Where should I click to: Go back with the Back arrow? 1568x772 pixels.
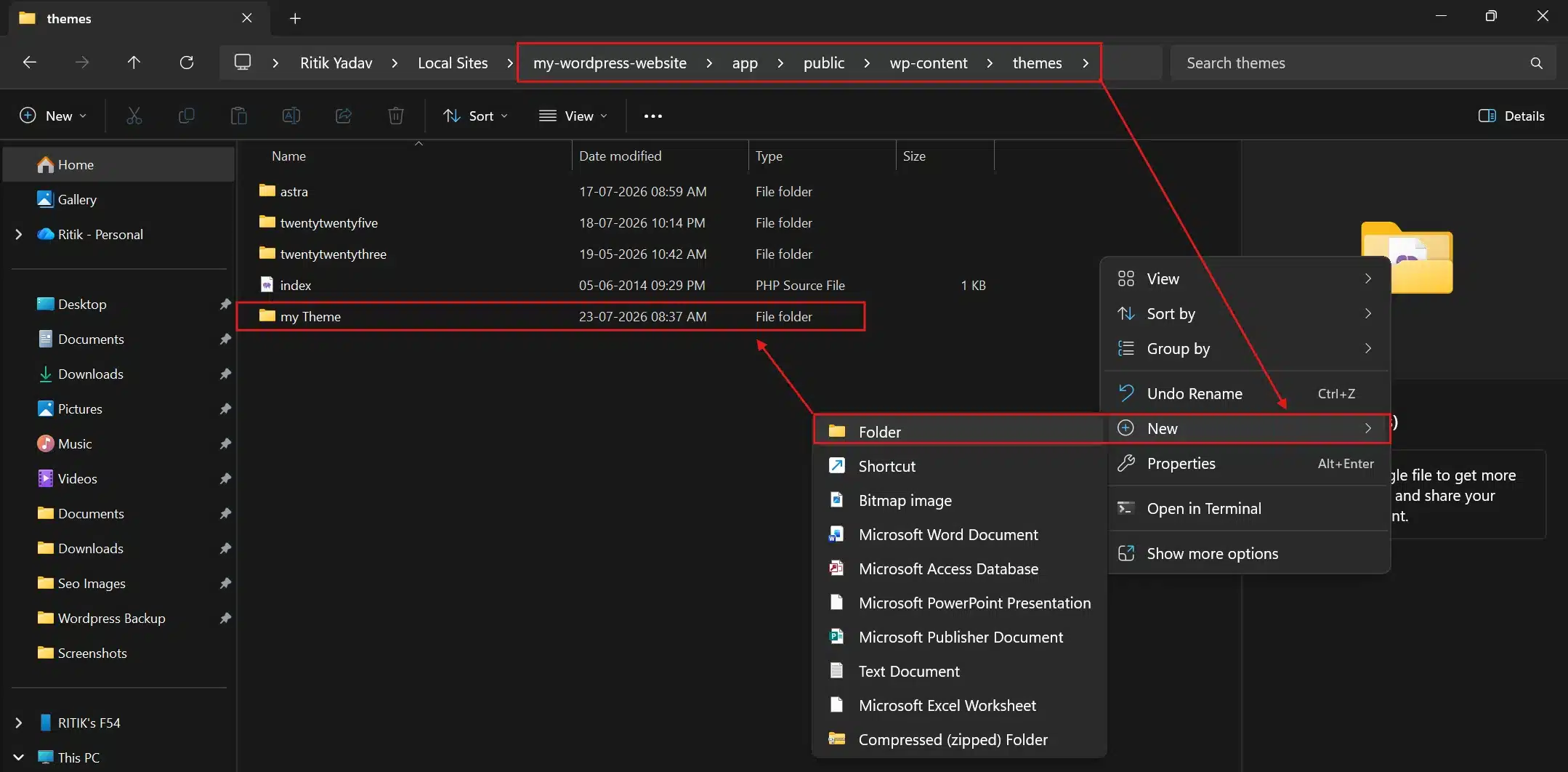(x=30, y=63)
